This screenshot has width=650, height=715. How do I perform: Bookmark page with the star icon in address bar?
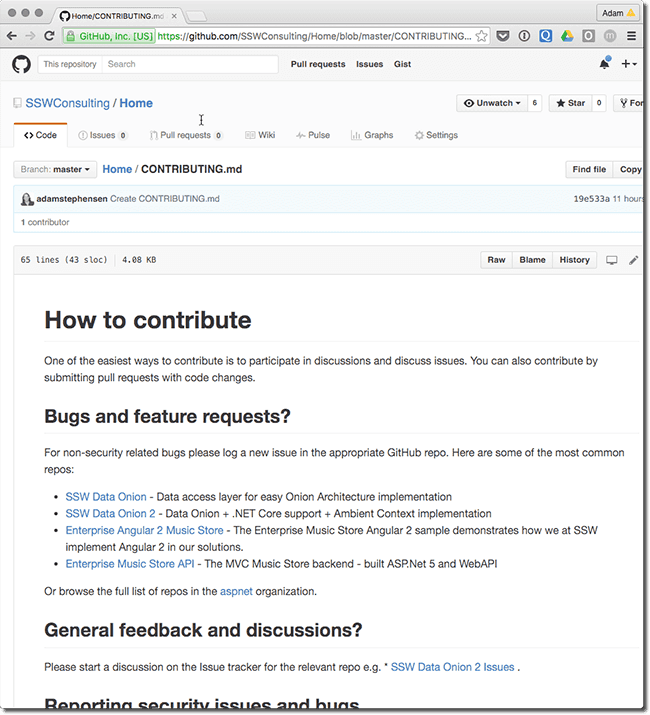pyautogui.click(x=482, y=36)
